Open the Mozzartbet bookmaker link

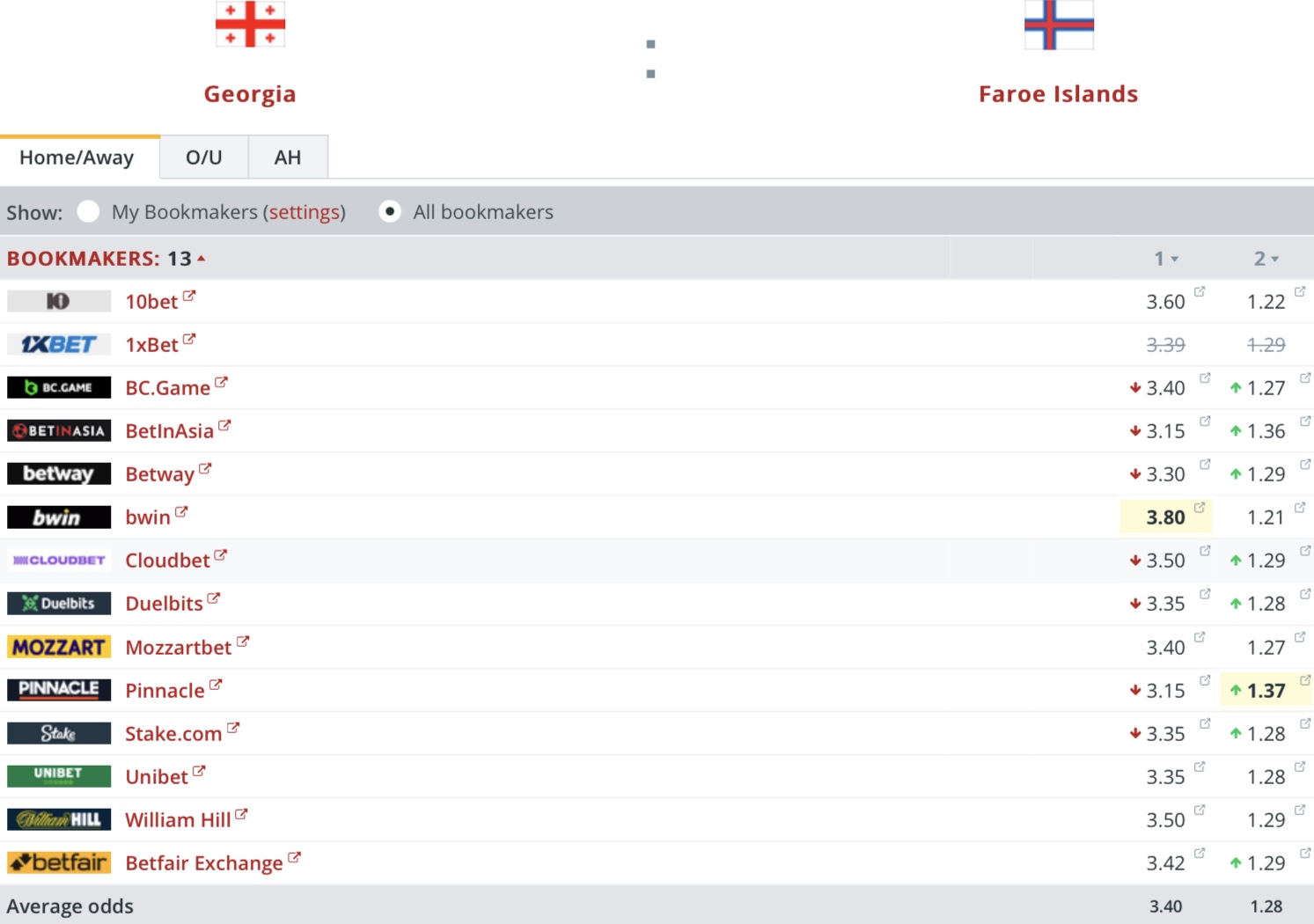[178, 648]
